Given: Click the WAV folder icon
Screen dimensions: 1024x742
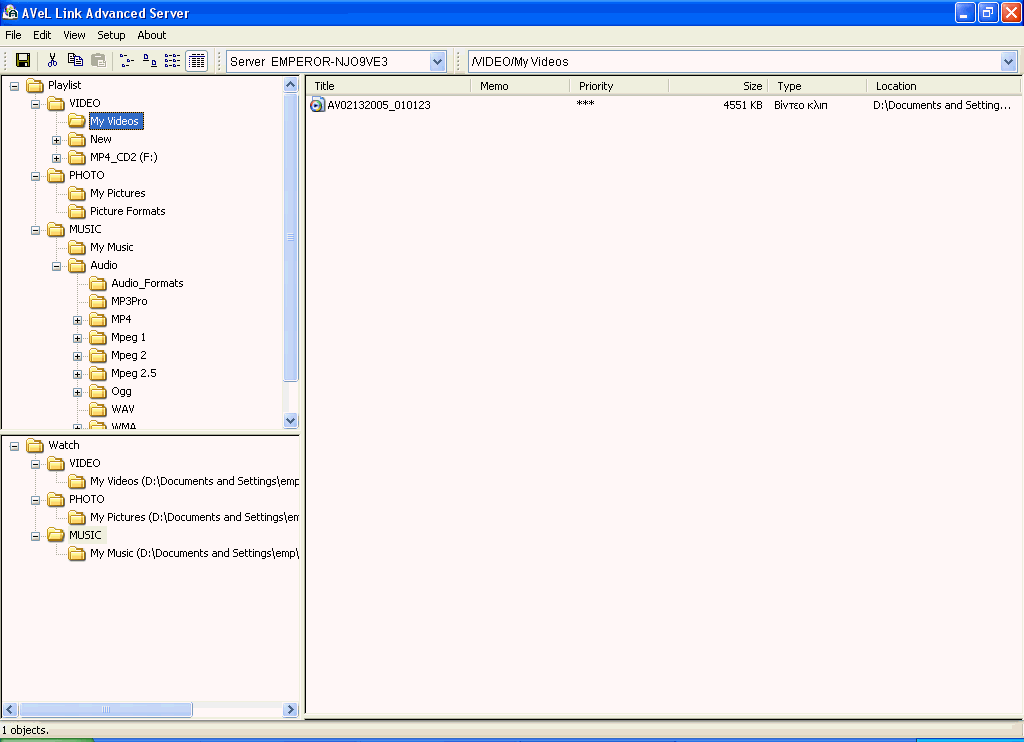Looking at the screenshot, I should click(98, 410).
